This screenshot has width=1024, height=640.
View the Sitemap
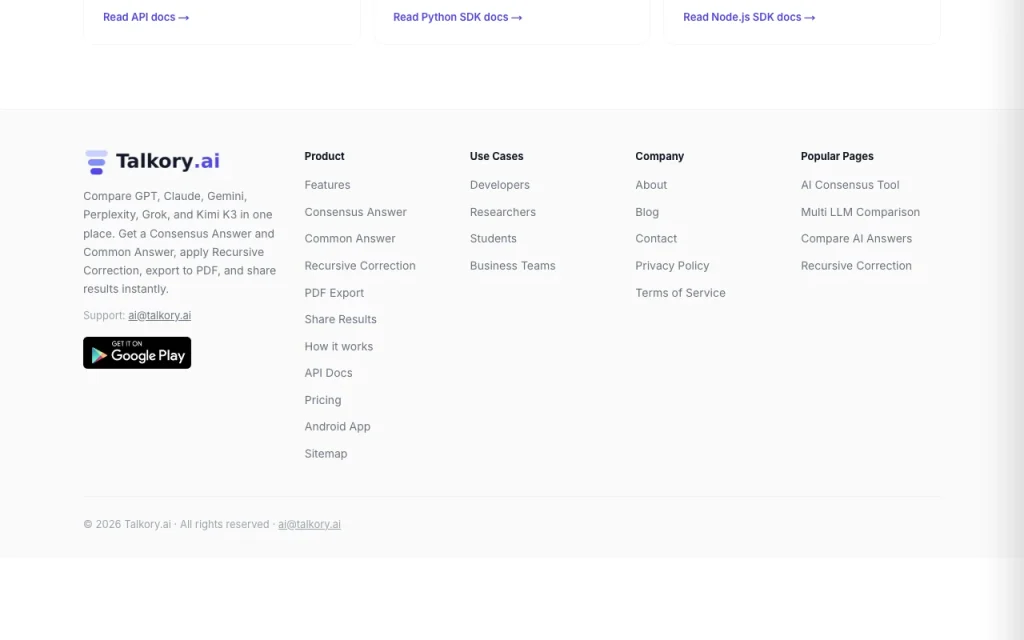pyautogui.click(x=325, y=454)
